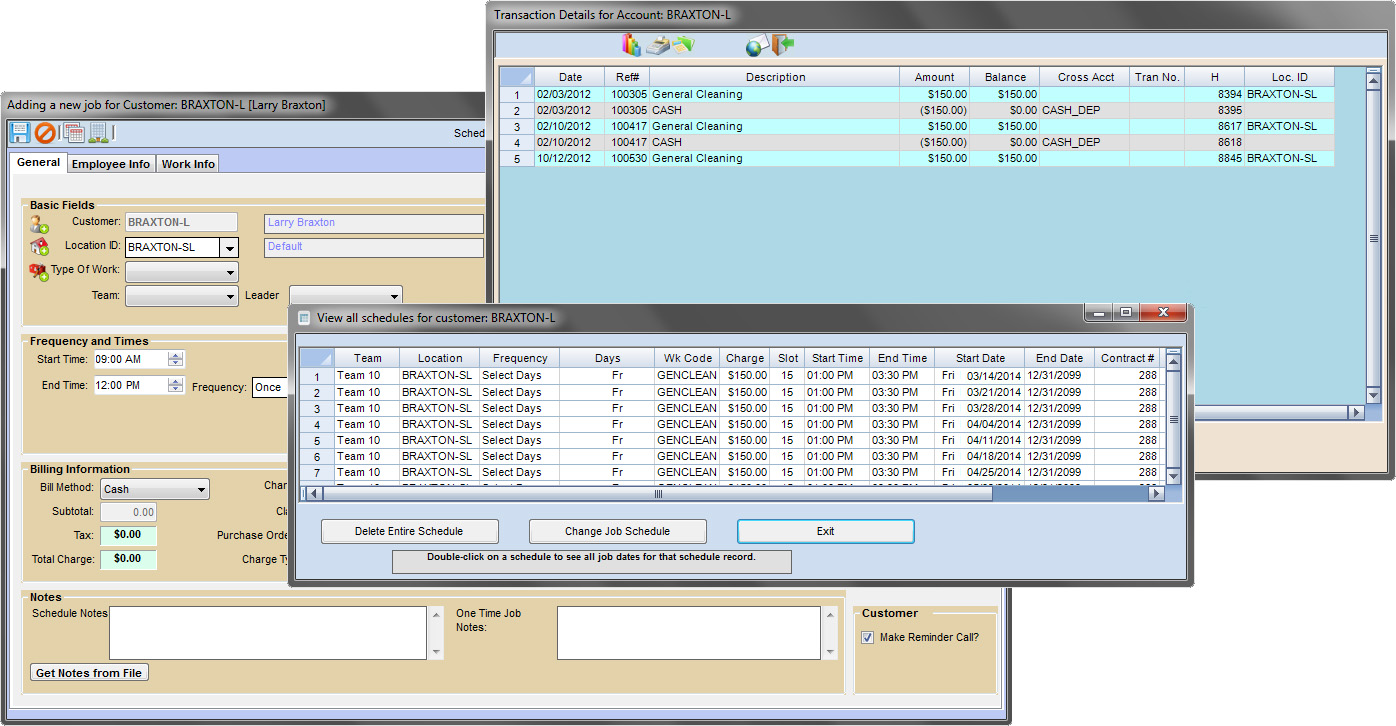Click the green folder calculator icon

click(682, 44)
